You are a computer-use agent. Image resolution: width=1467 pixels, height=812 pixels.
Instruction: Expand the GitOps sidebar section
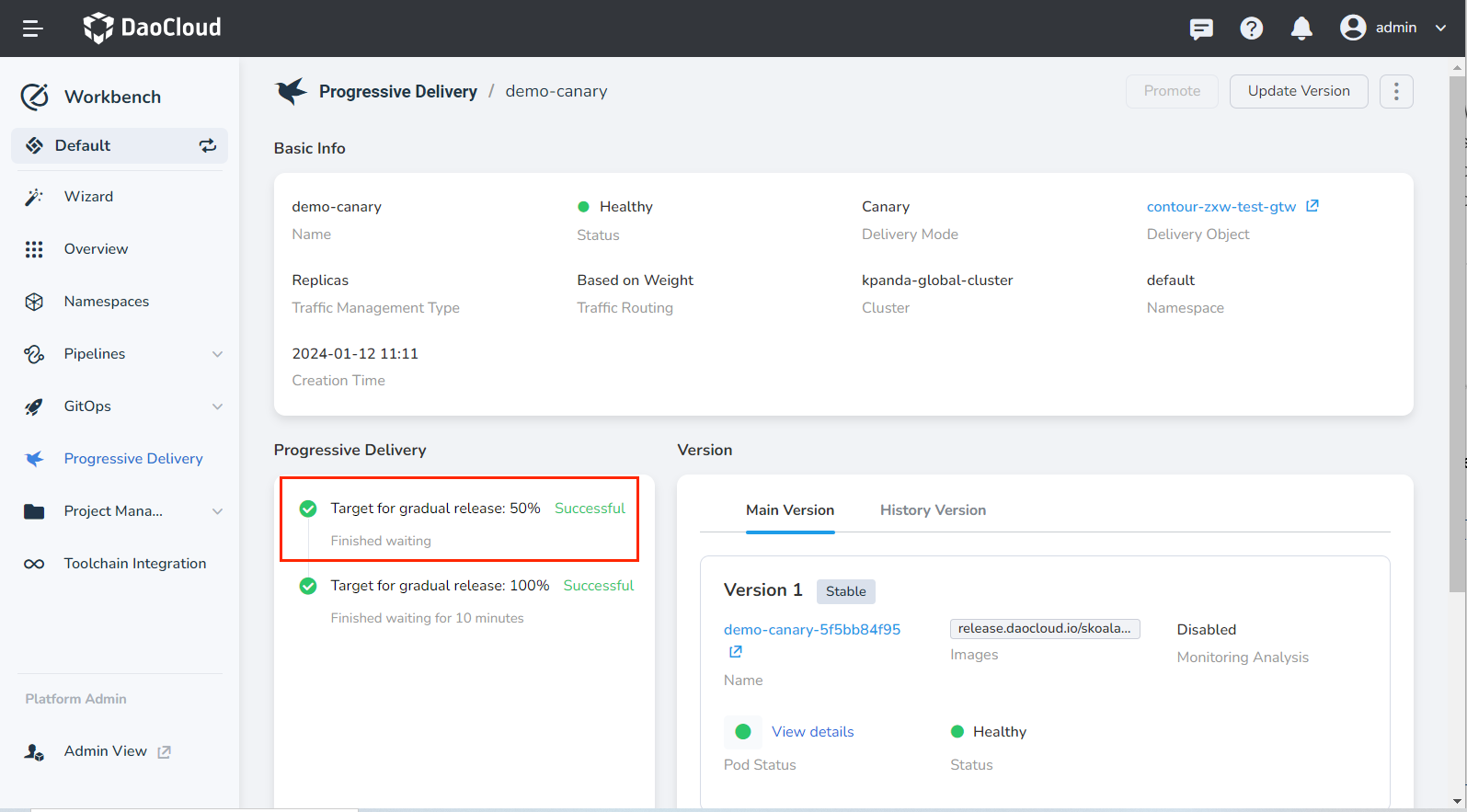coord(217,406)
